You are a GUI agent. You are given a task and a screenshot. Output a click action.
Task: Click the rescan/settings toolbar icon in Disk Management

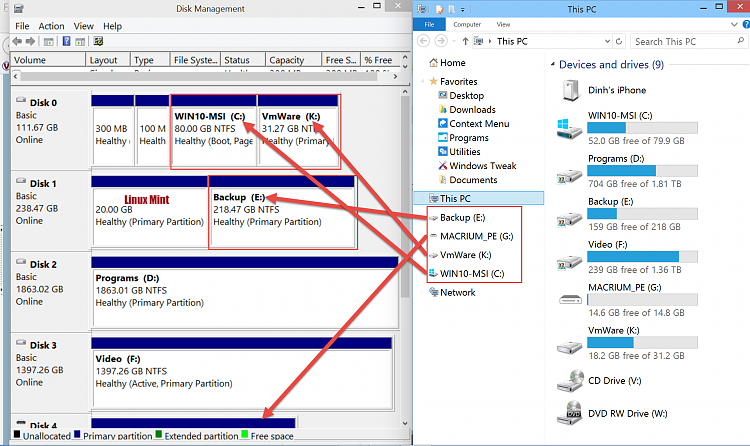point(99,42)
